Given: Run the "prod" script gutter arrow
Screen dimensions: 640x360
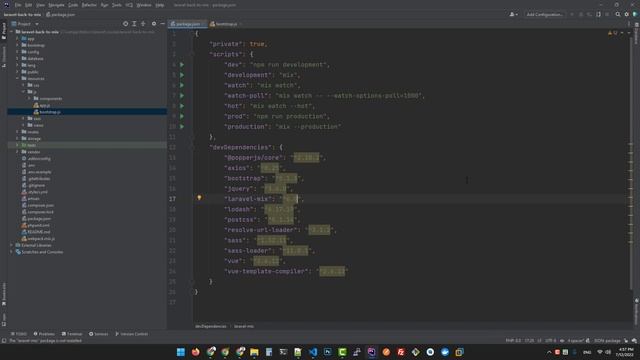Looking at the screenshot, I should click(x=182, y=116).
